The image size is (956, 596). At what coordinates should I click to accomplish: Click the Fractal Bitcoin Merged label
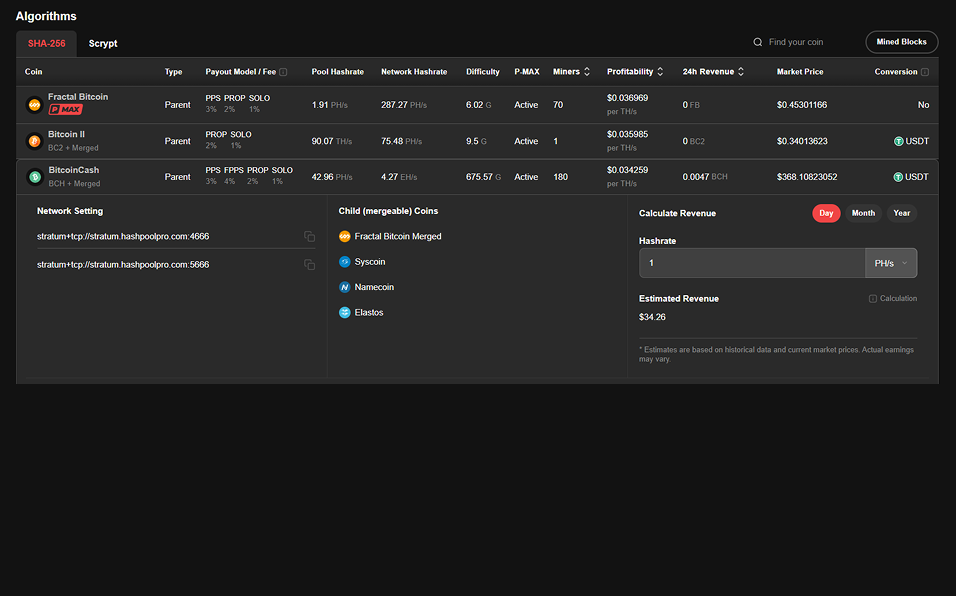coord(398,236)
